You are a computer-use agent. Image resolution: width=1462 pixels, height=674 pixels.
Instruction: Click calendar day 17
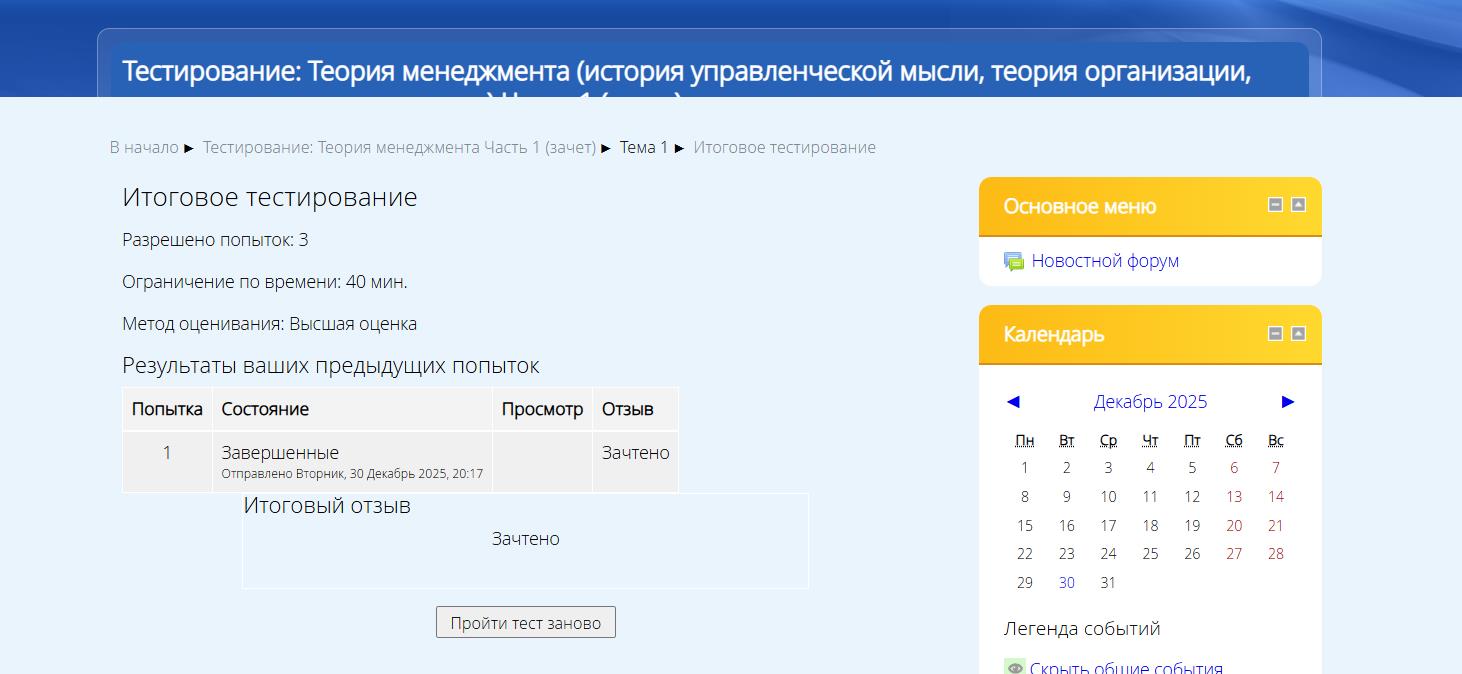point(1108,526)
